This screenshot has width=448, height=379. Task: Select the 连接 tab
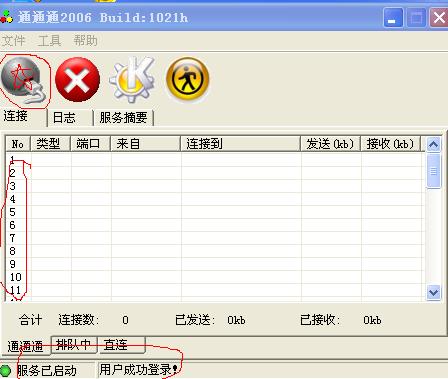23,117
